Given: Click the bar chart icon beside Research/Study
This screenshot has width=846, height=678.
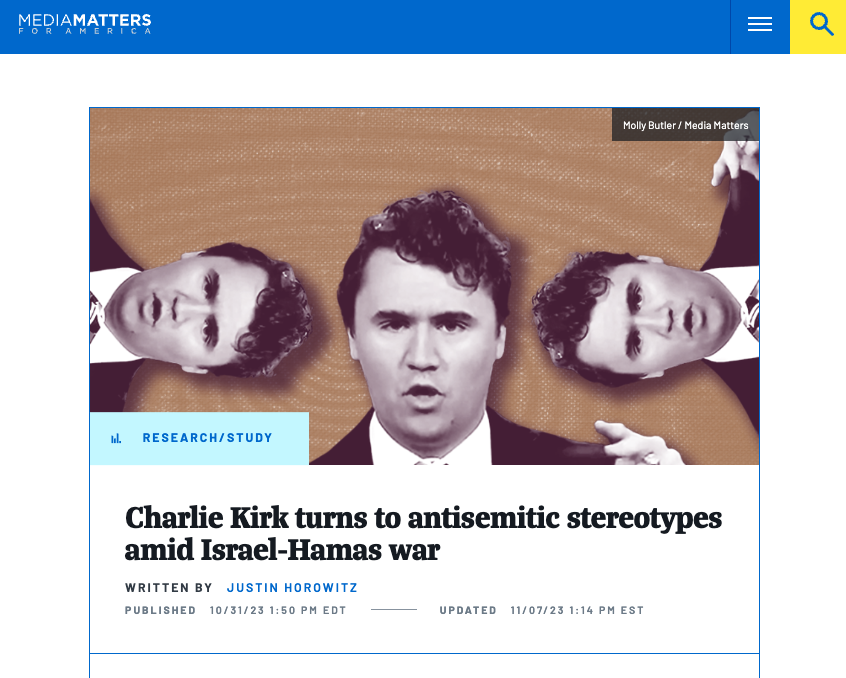Looking at the screenshot, I should pos(116,439).
